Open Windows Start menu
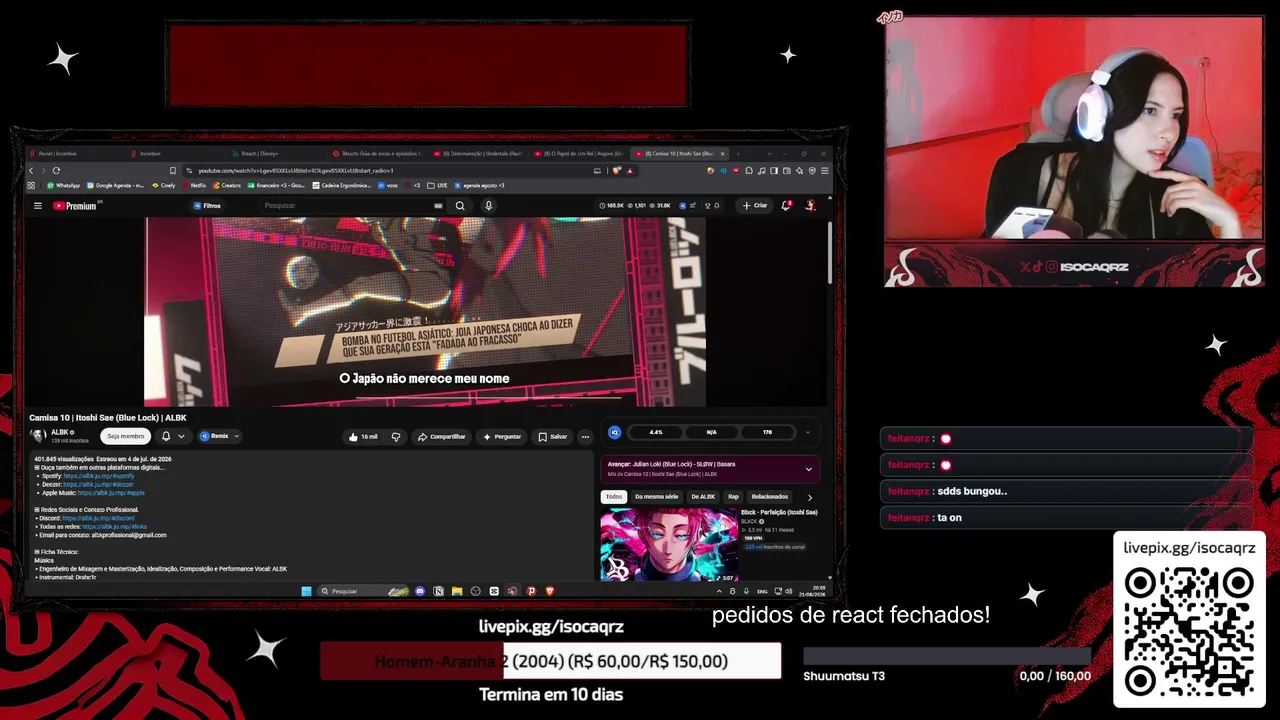This screenshot has width=1280, height=720. [306, 591]
